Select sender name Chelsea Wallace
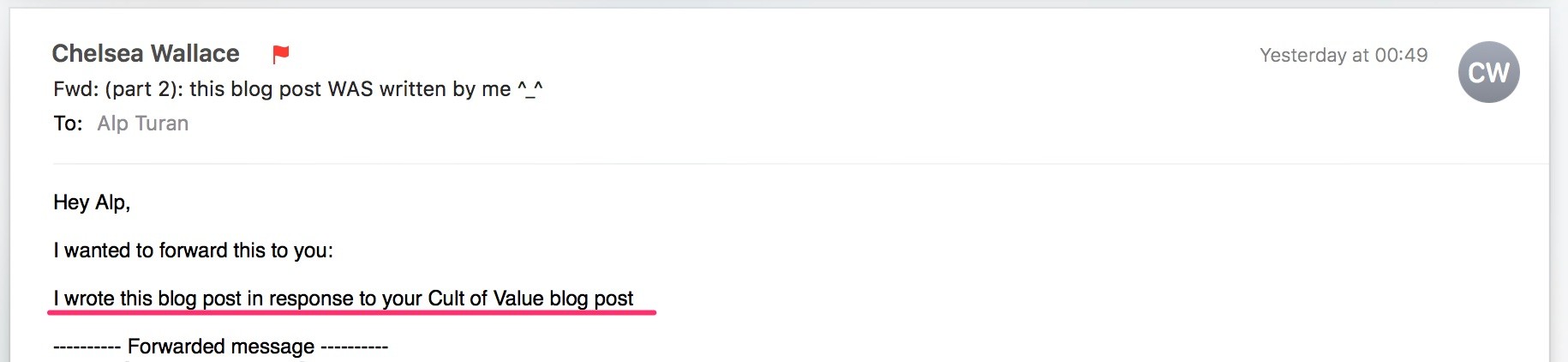Viewport: 1568px width, 362px height. 146,53
